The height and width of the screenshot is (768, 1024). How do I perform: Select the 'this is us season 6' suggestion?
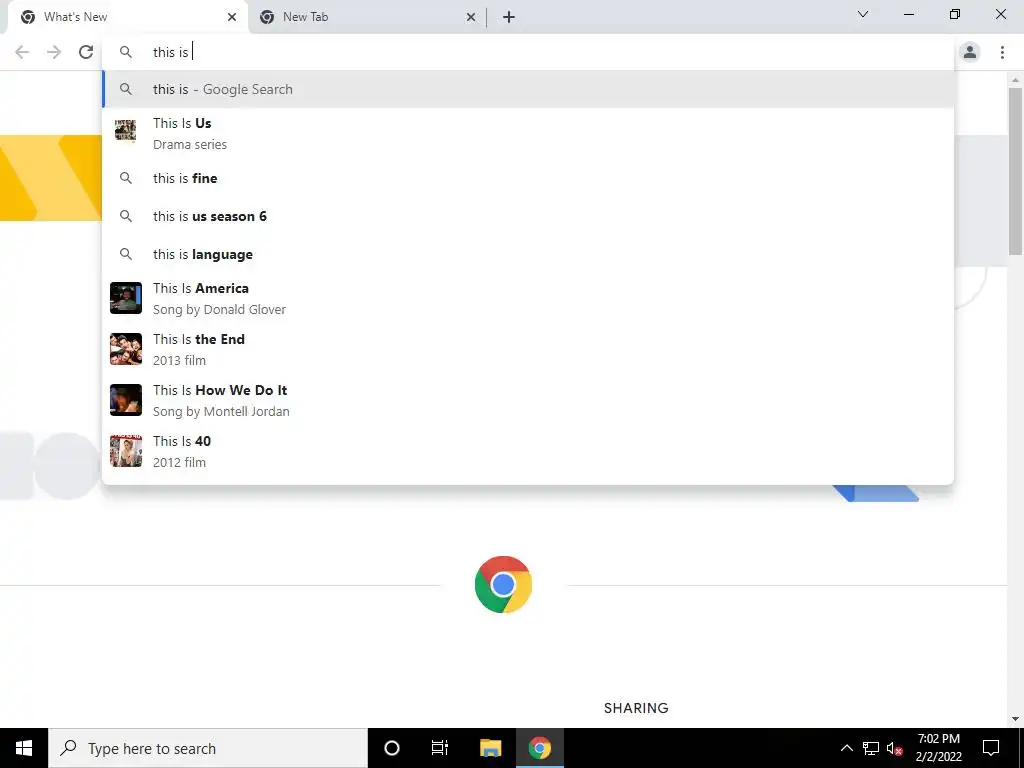[x=528, y=216]
